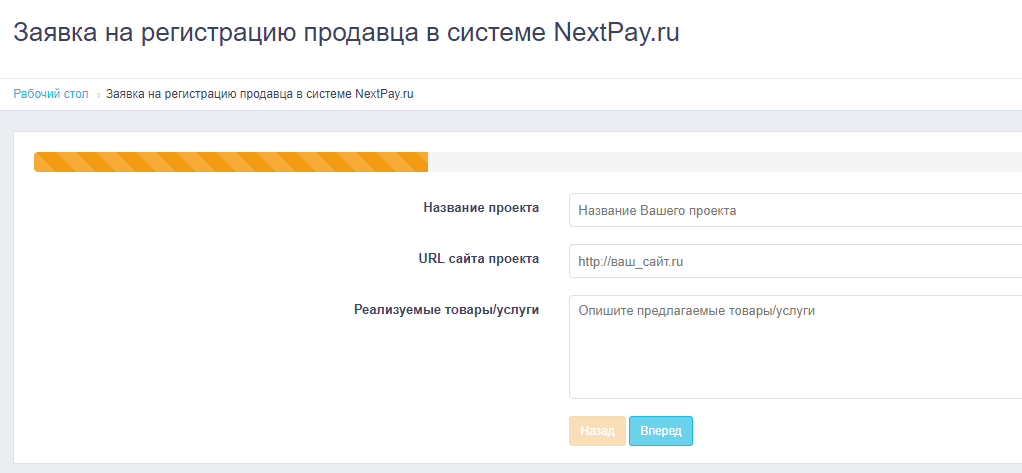The height and width of the screenshot is (473, 1022).
Task: Click the right end of the orange progress stripes
Action: (x=420, y=162)
